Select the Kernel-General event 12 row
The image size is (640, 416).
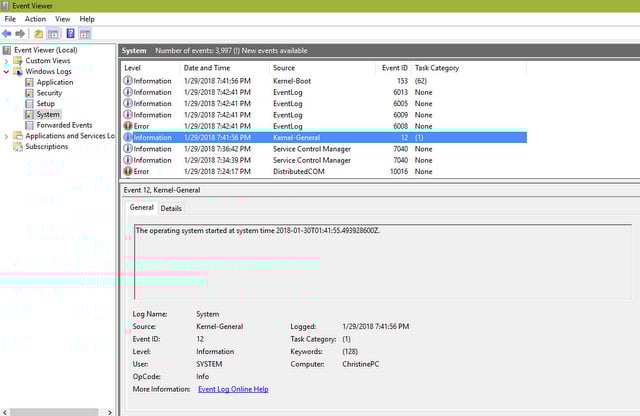(324, 138)
